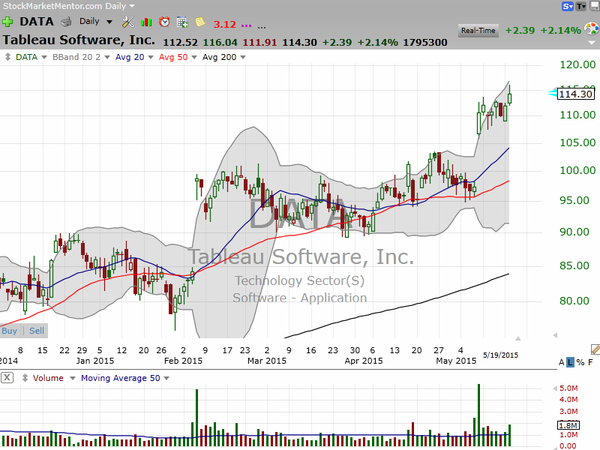The image size is (600, 450).
Task: Click the grey up-triangle near 5/19/2015 date
Action: [518, 338]
